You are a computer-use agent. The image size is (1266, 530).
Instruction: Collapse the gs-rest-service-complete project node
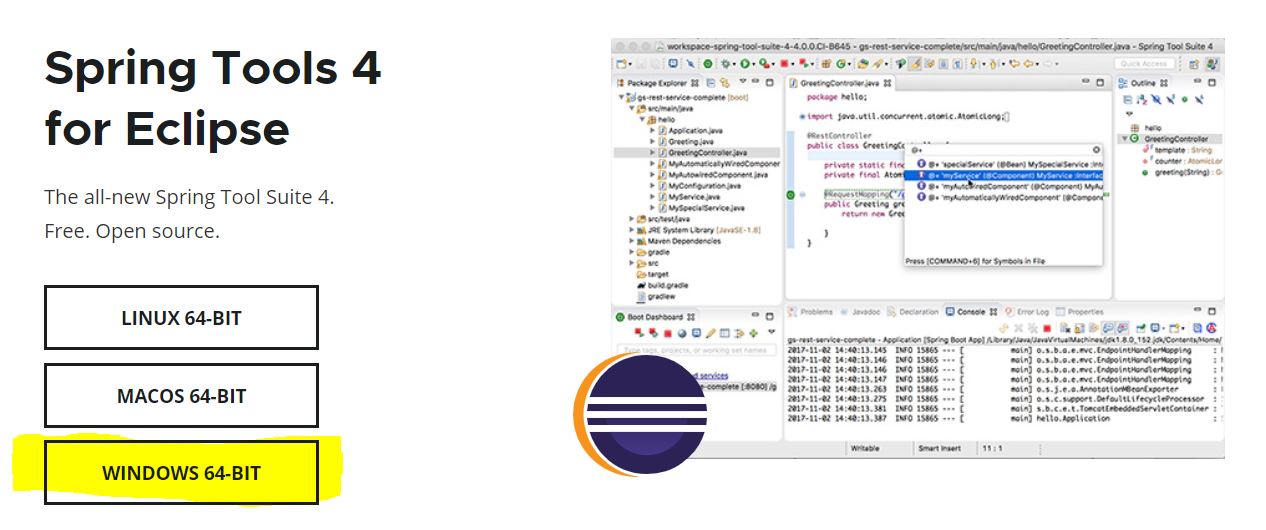click(620, 98)
